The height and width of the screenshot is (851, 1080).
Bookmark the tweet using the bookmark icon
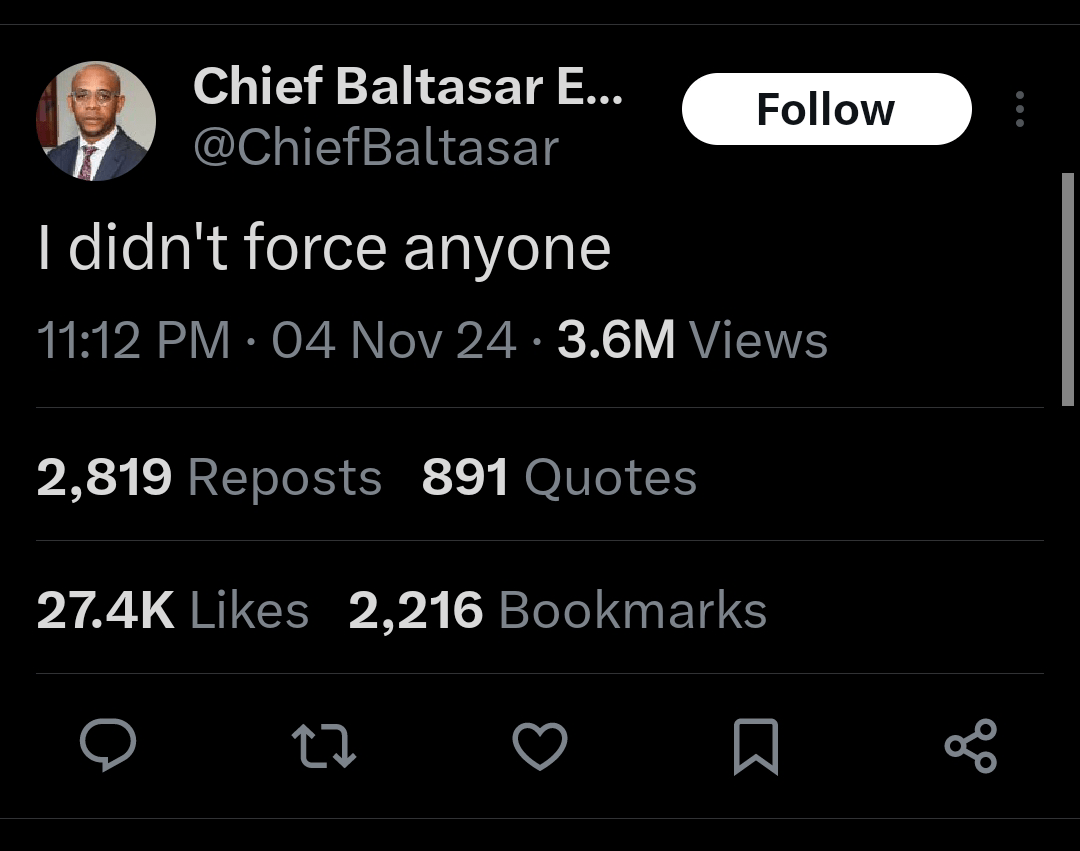click(756, 746)
